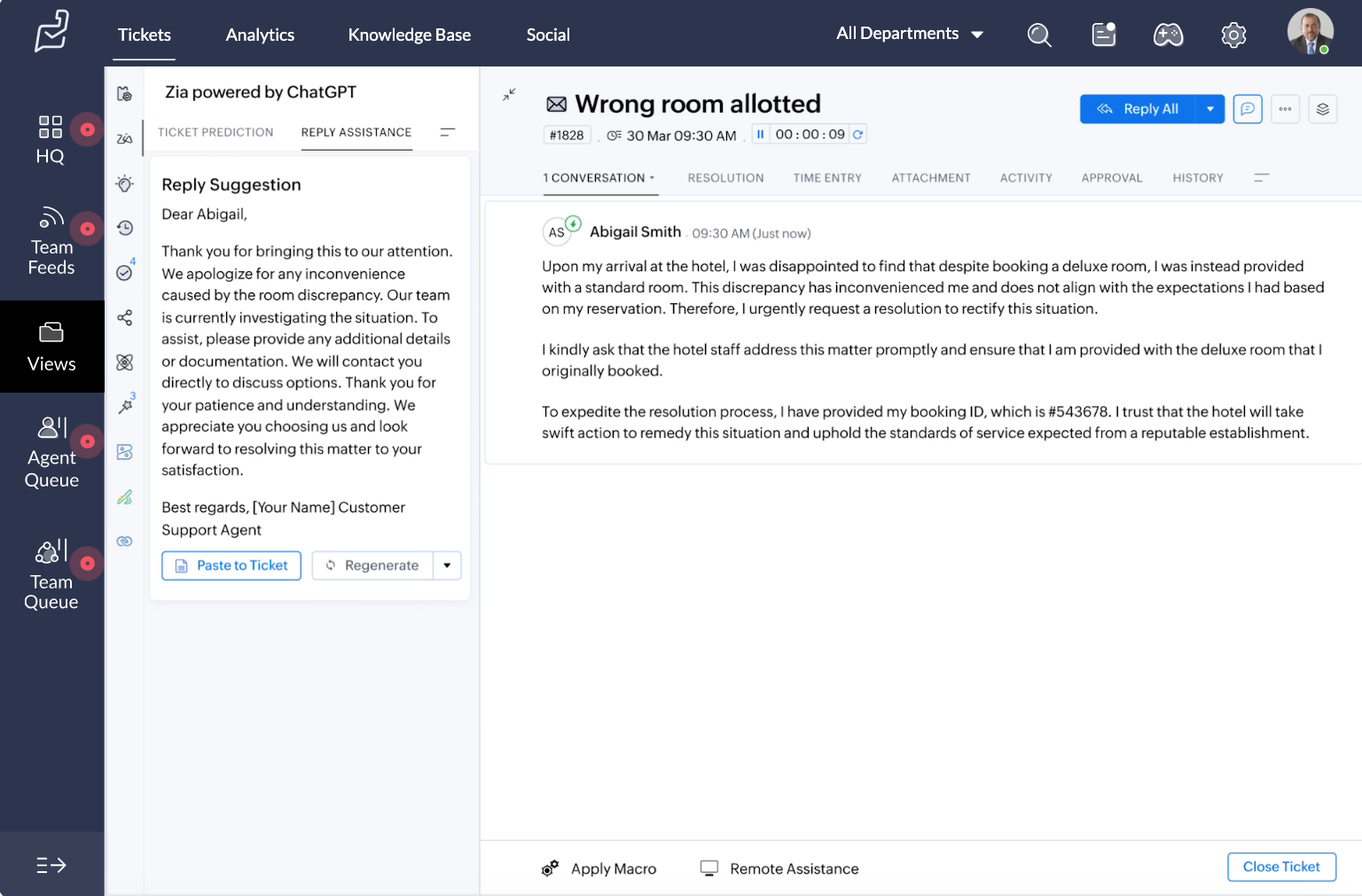Open the Knowledge Base menu
The width and height of the screenshot is (1362, 896).
(409, 35)
